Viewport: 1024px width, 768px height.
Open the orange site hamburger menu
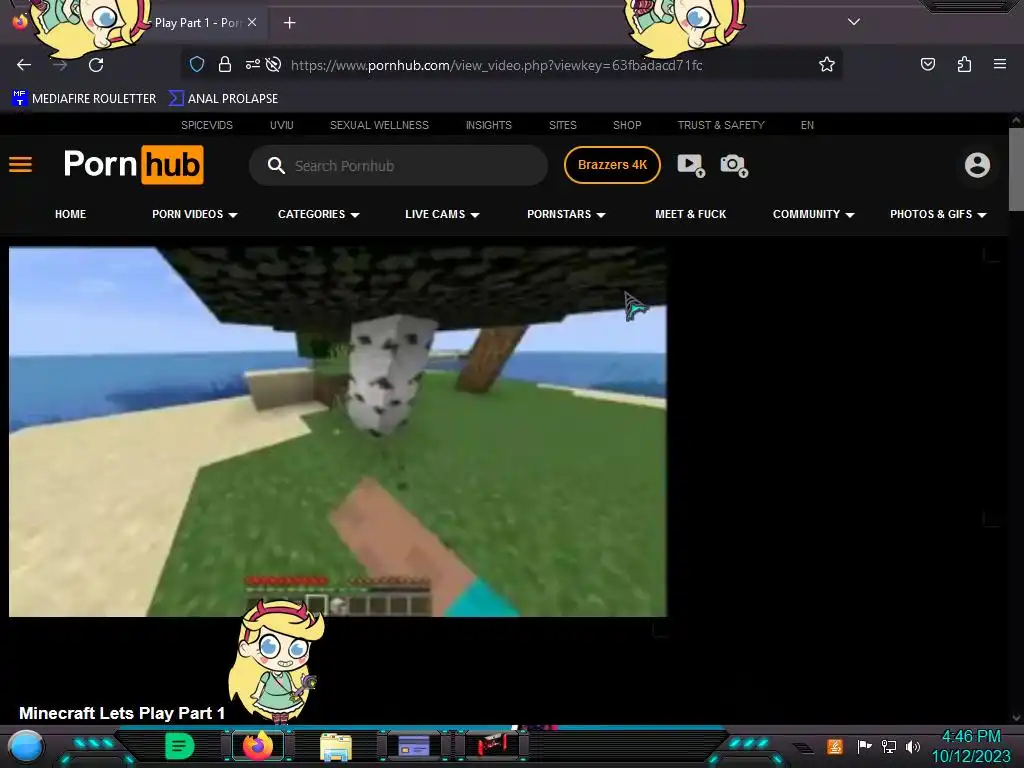point(20,165)
